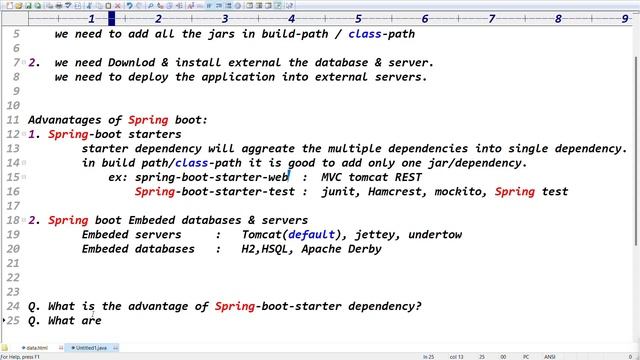The height and width of the screenshot is (360, 640).
Task: Click the blue 'class' word on line 5
Action: (x=365, y=34)
